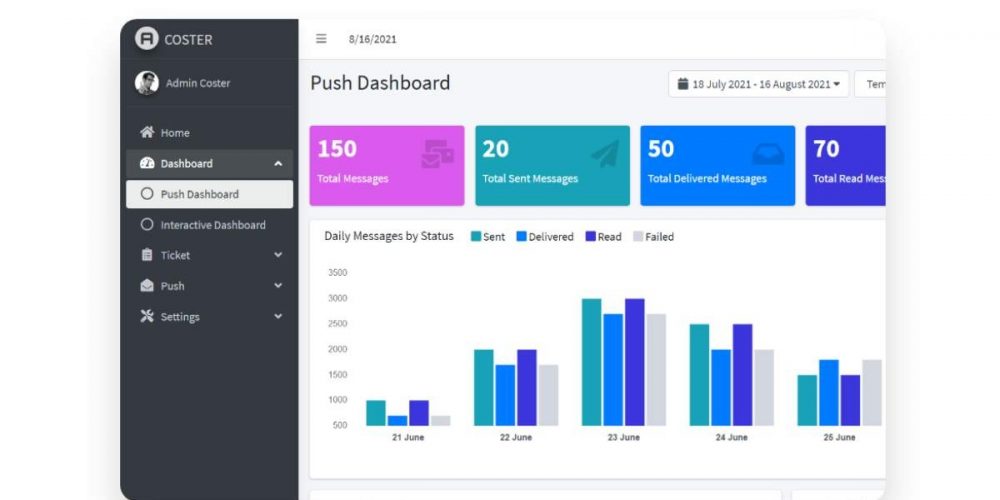This screenshot has width=1000, height=500.
Task: Select the Interactive Dashboard radio item
Action: [x=148, y=225]
